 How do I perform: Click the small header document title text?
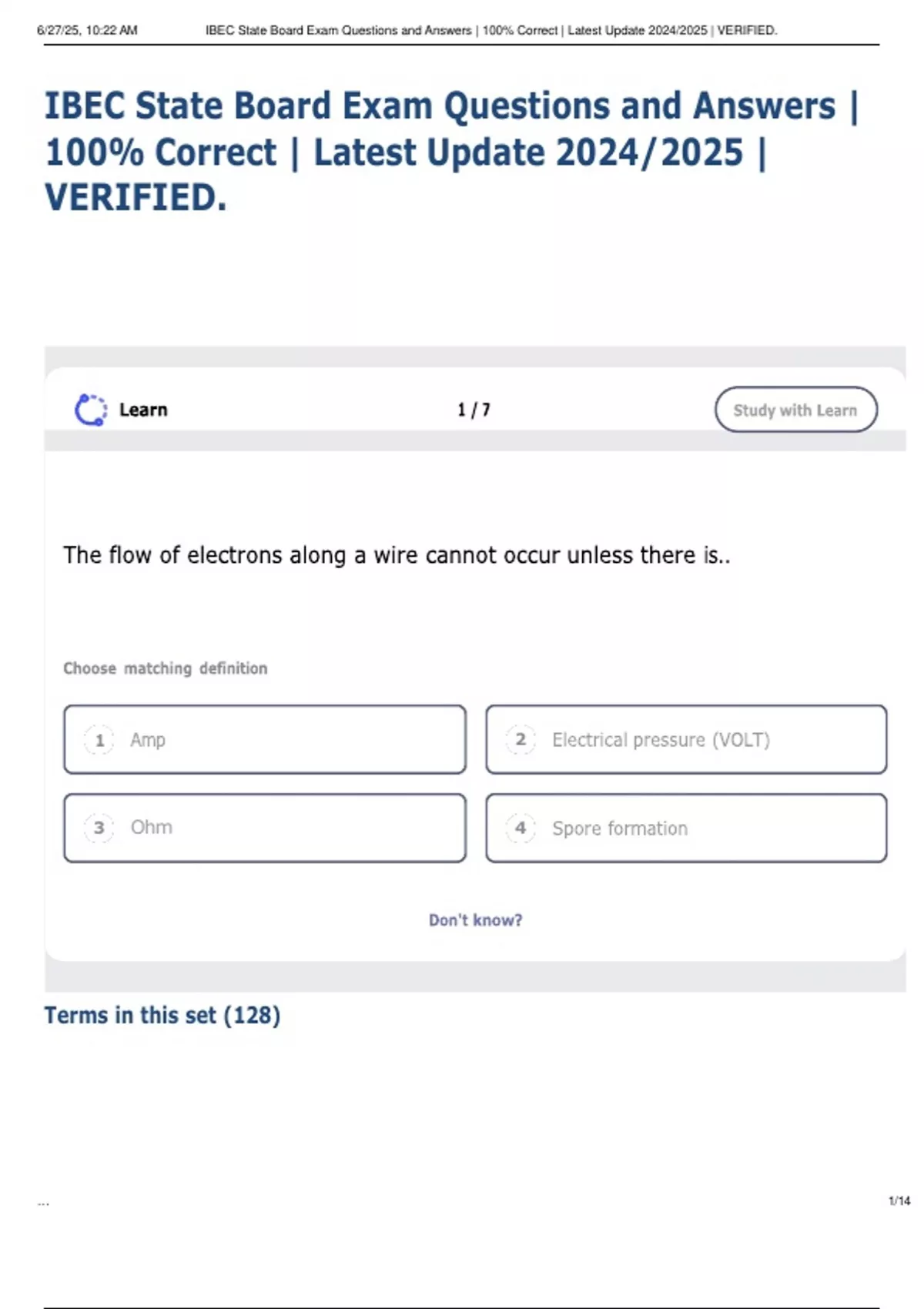coord(491,31)
